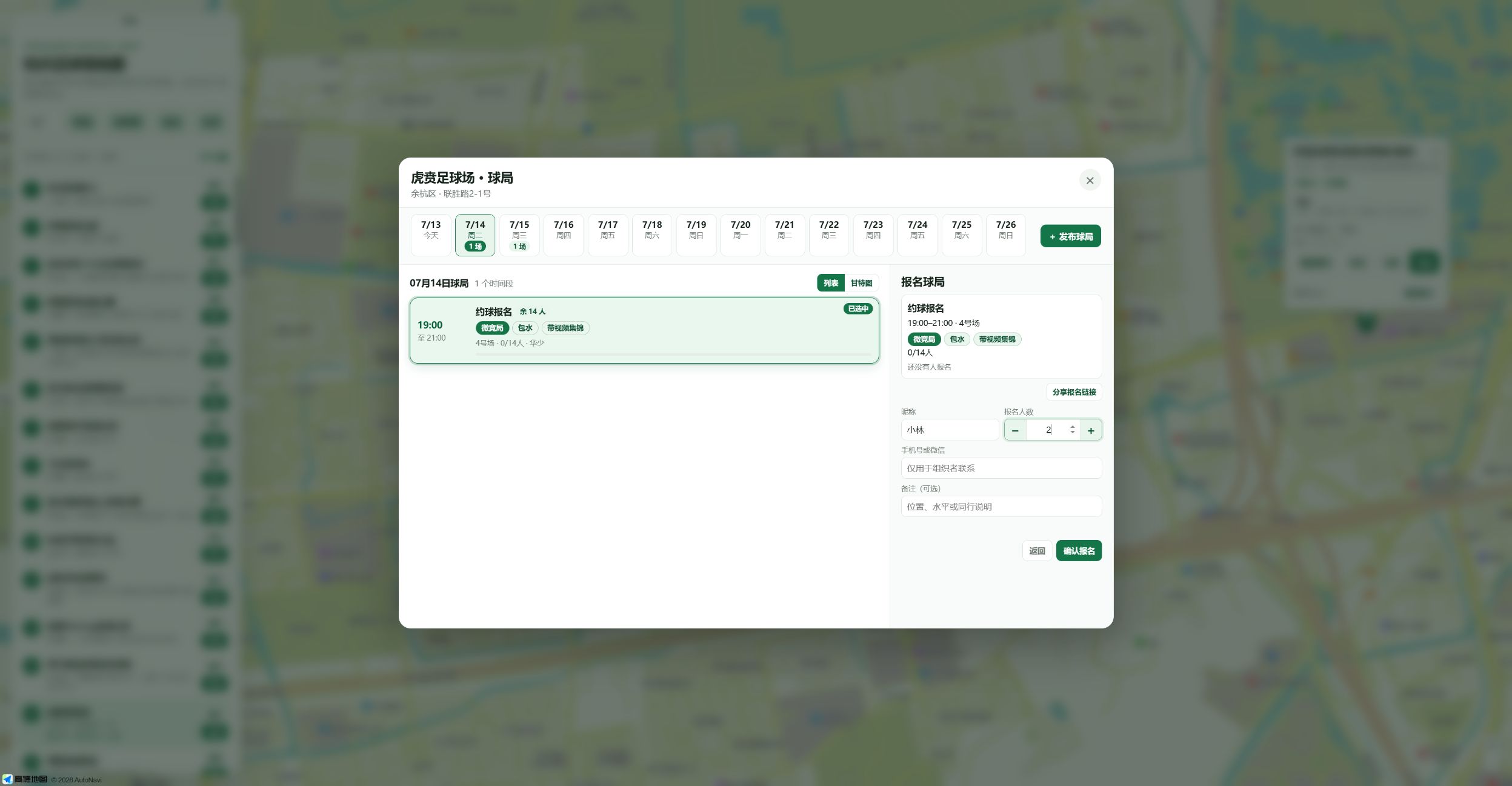Focus the 昵称 field containing 小林
The width and height of the screenshot is (1512, 786).
coord(950,430)
